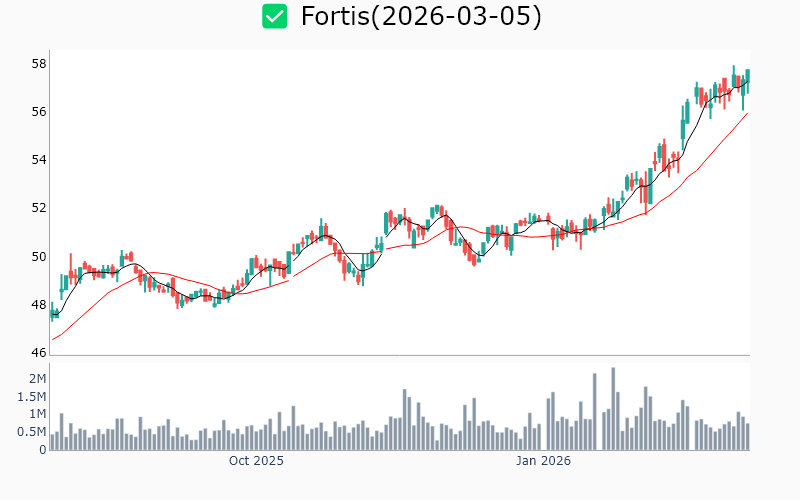Click the 2M volume axis label
The width and height of the screenshot is (800, 500).
point(37,378)
